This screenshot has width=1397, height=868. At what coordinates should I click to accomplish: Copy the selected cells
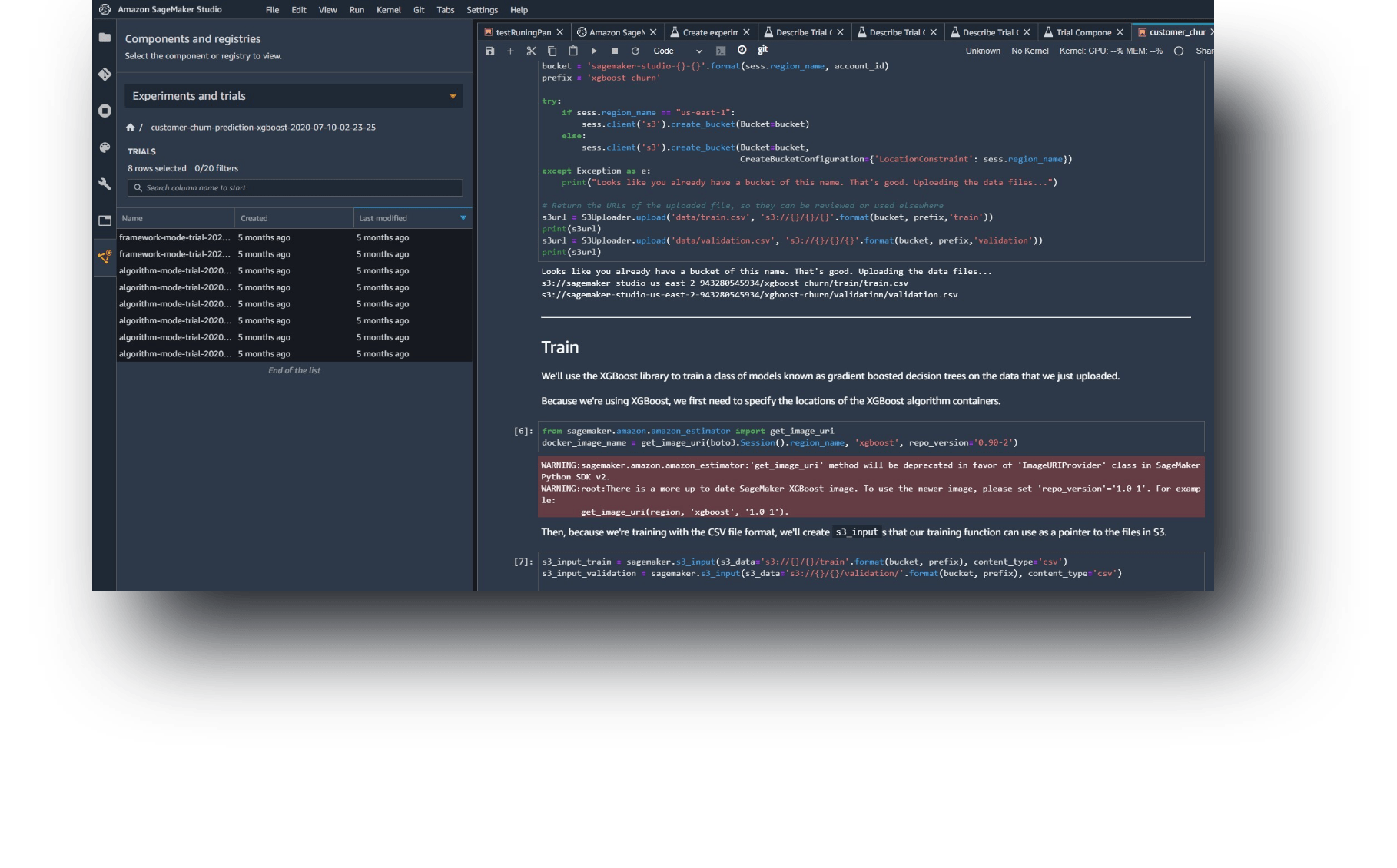pyautogui.click(x=552, y=51)
